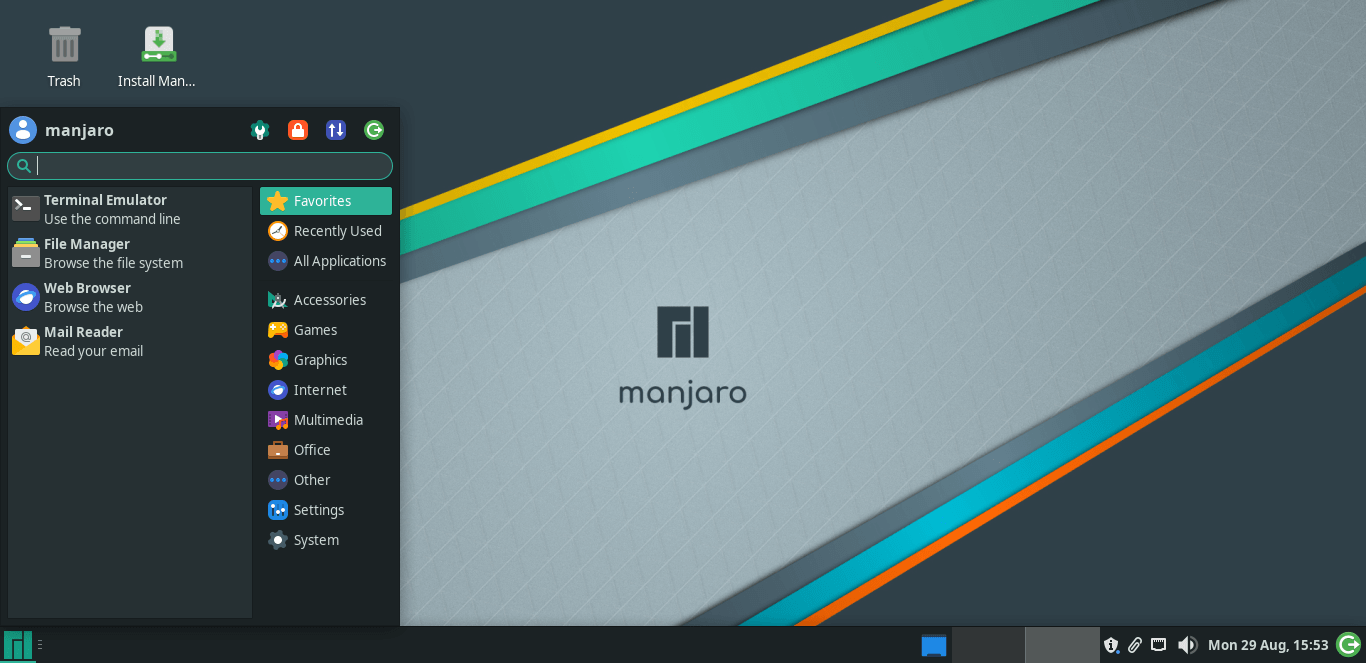
Task: Launch Terminal Emulator from favorites
Action: pyautogui.click(x=130, y=209)
